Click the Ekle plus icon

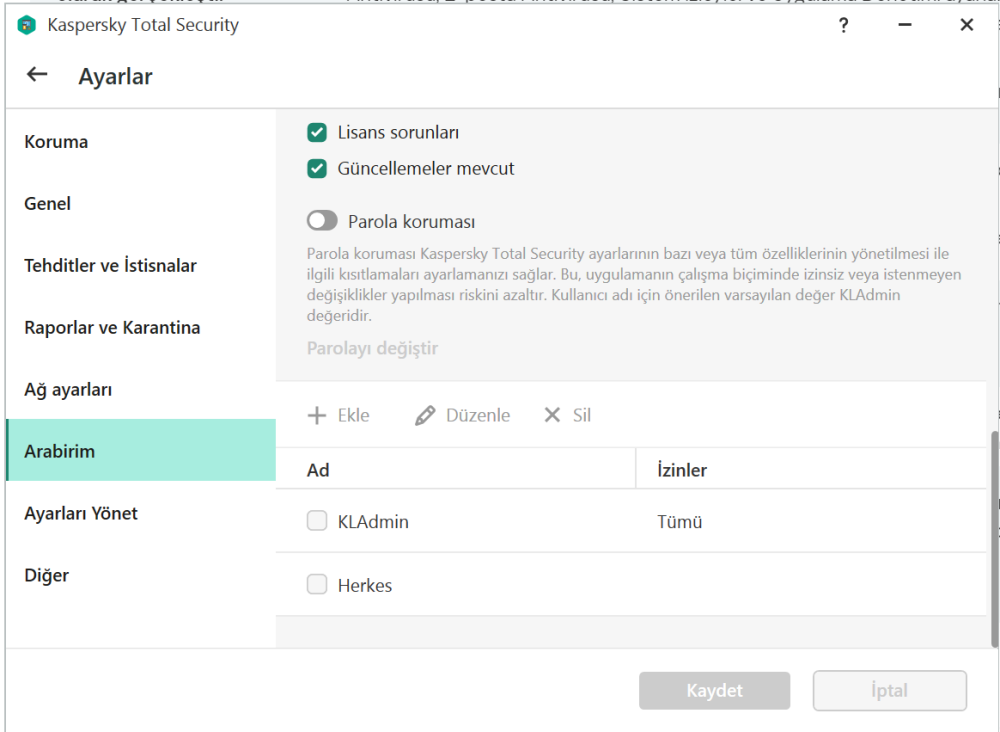(x=318, y=414)
